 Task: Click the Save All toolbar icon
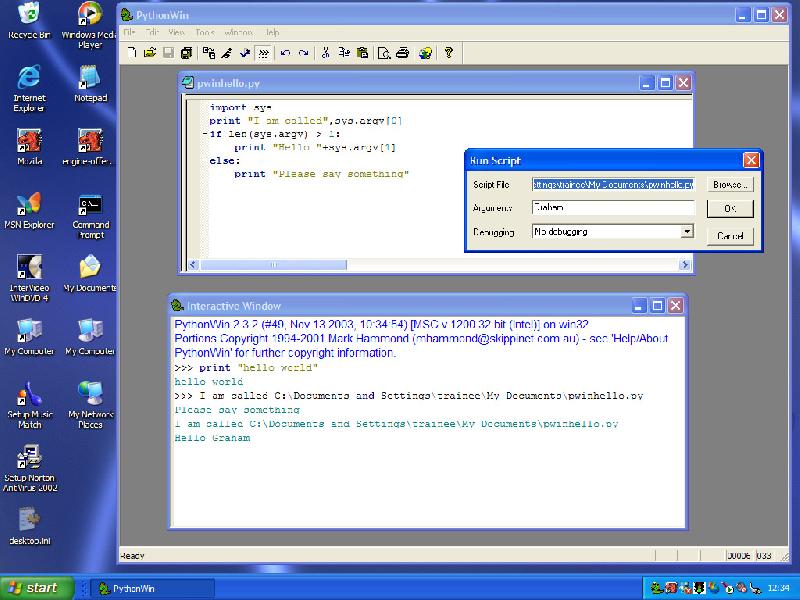[x=187, y=53]
